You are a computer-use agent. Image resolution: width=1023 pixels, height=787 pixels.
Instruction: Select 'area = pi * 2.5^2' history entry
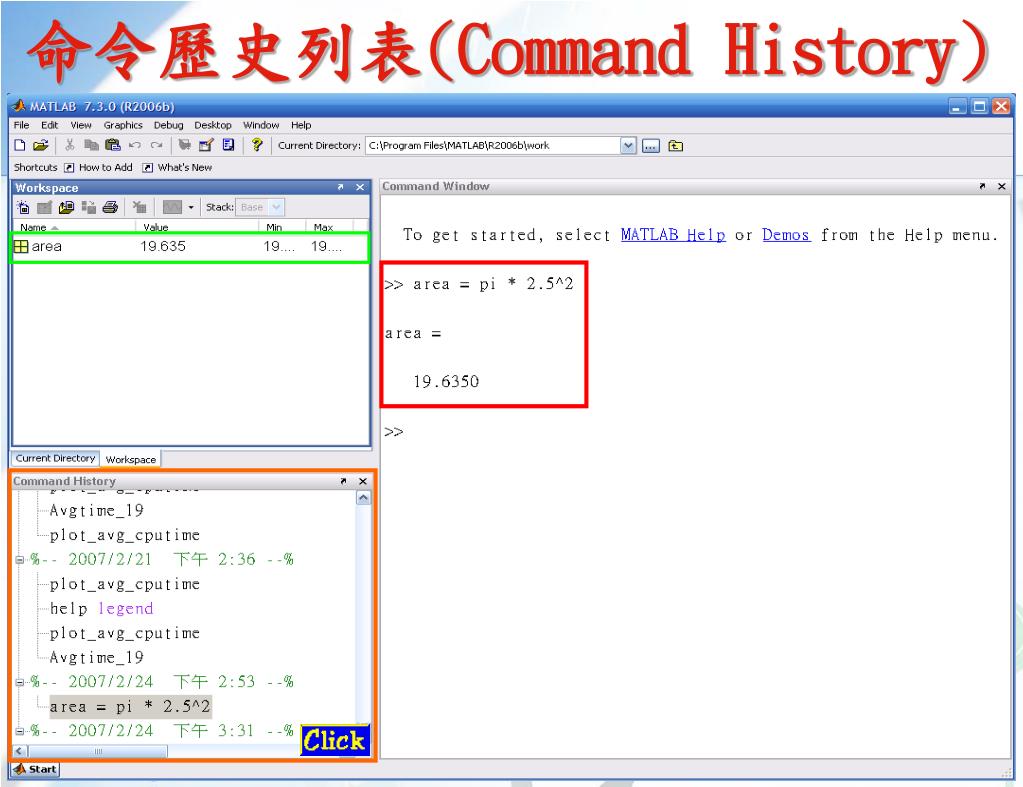point(130,707)
